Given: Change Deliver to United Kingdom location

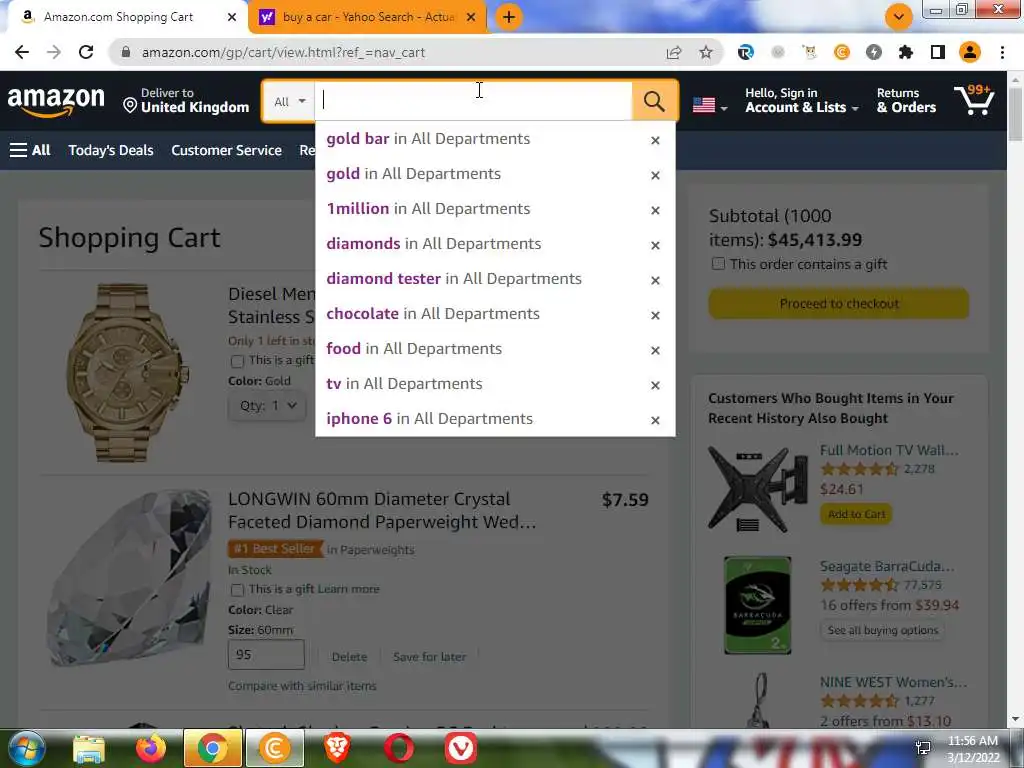Looking at the screenshot, I should (186, 101).
